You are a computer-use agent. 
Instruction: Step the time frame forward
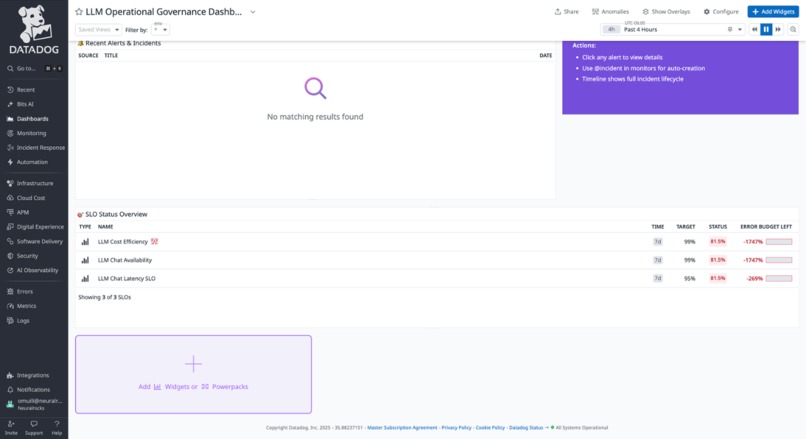pyautogui.click(x=778, y=30)
